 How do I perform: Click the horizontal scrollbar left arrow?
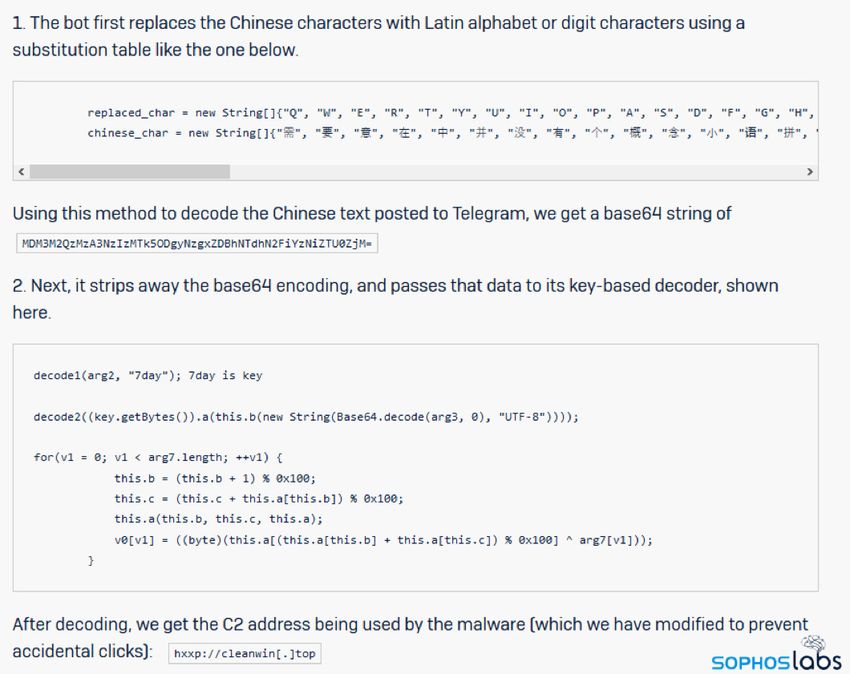[21, 172]
